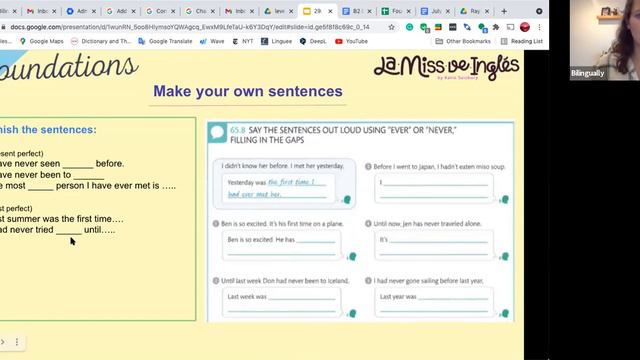Click the blue arrows extension icon
This screenshot has width=640, height=360.
pos(467,27)
